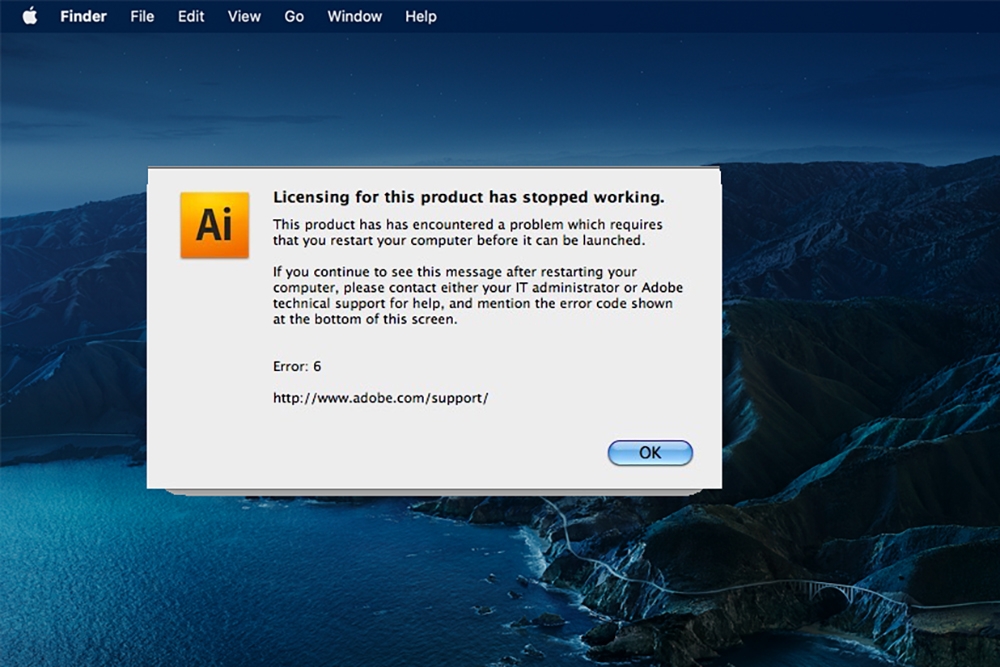The image size is (1000, 667).
Task: Click the macOS menu bar
Action: click(600, 16)
